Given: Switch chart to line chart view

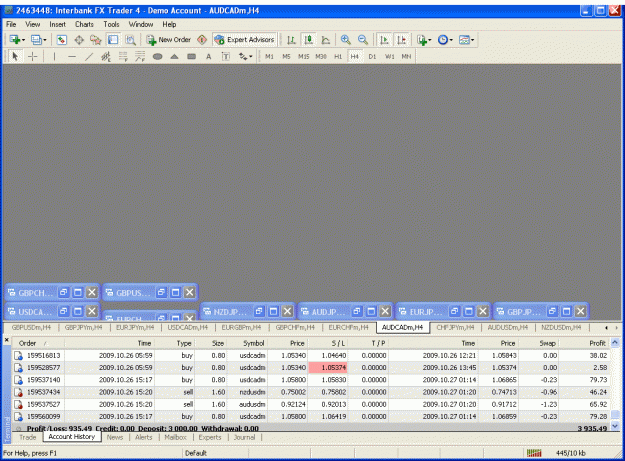Looking at the screenshot, I should 326,40.
